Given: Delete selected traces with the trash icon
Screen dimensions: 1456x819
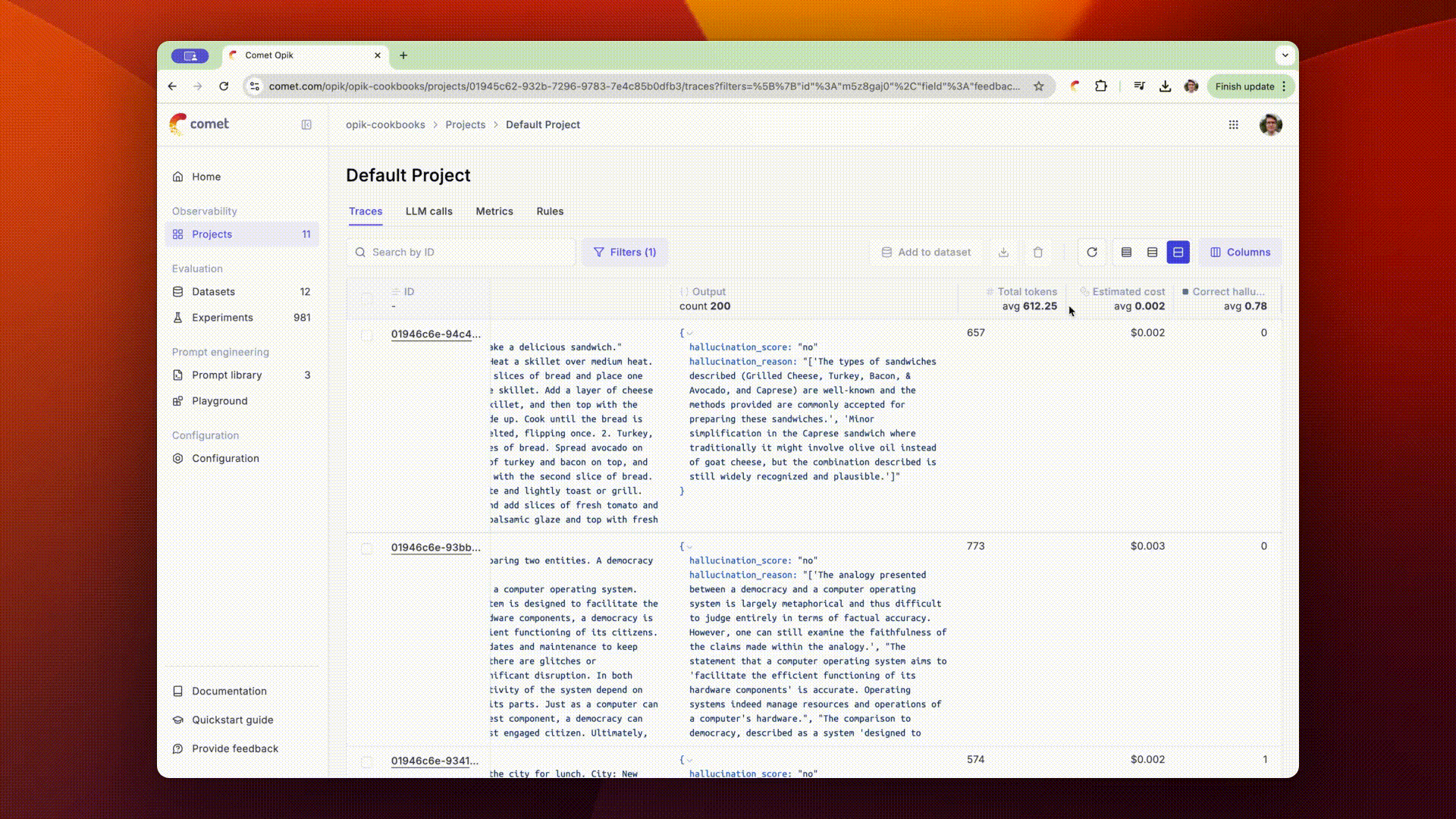Looking at the screenshot, I should [x=1038, y=252].
